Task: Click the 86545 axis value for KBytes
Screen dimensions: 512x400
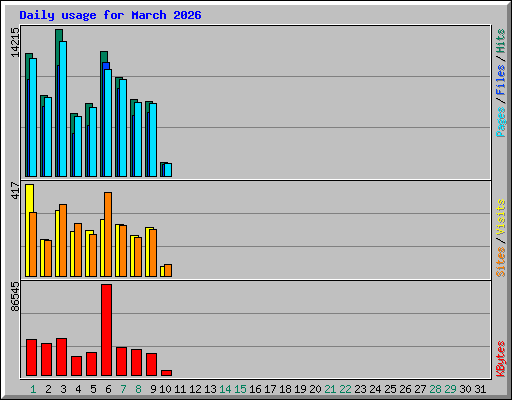Action: point(15,297)
